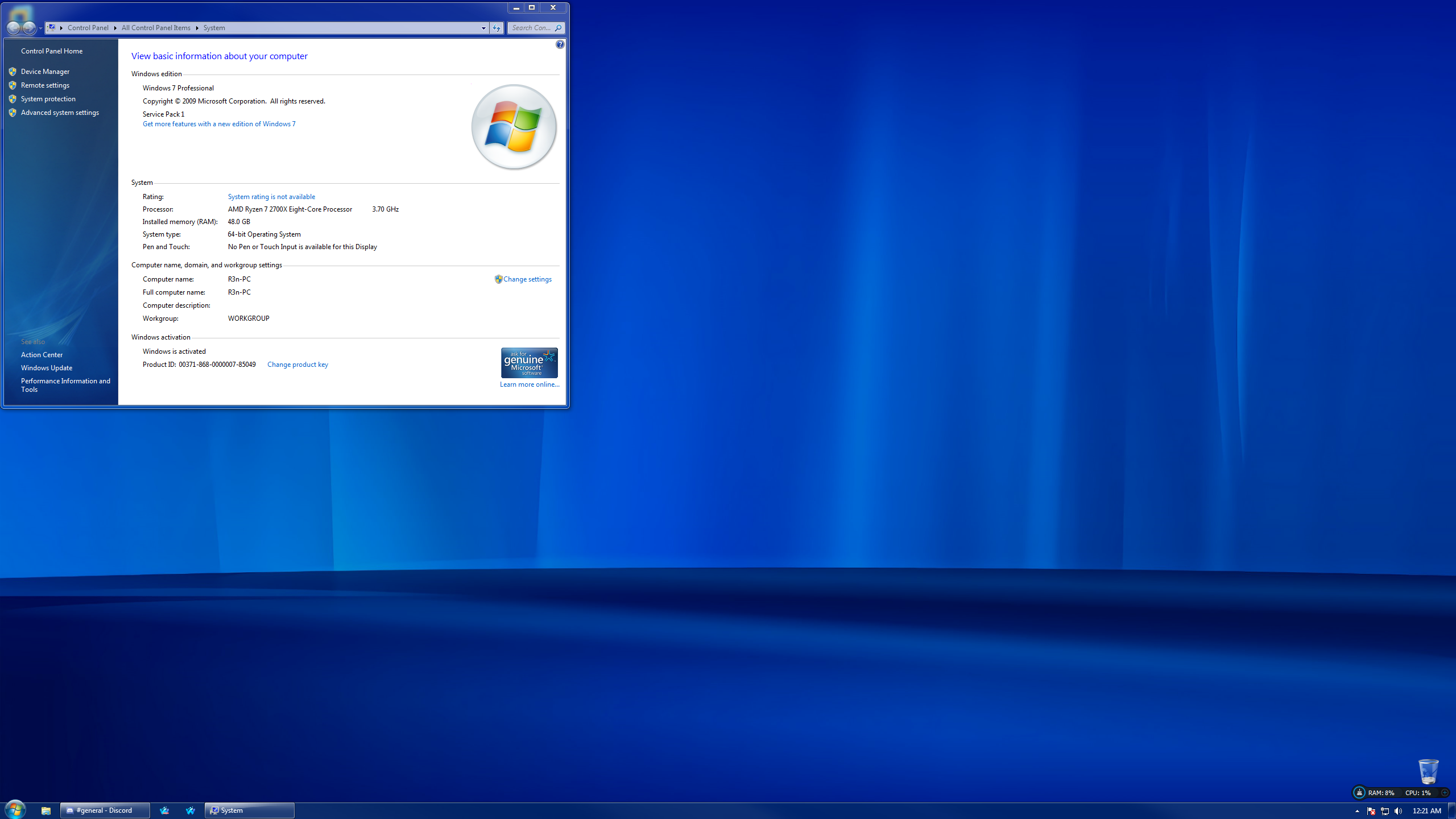Expand arrow after All Control Panel Items

(x=197, y=28)
